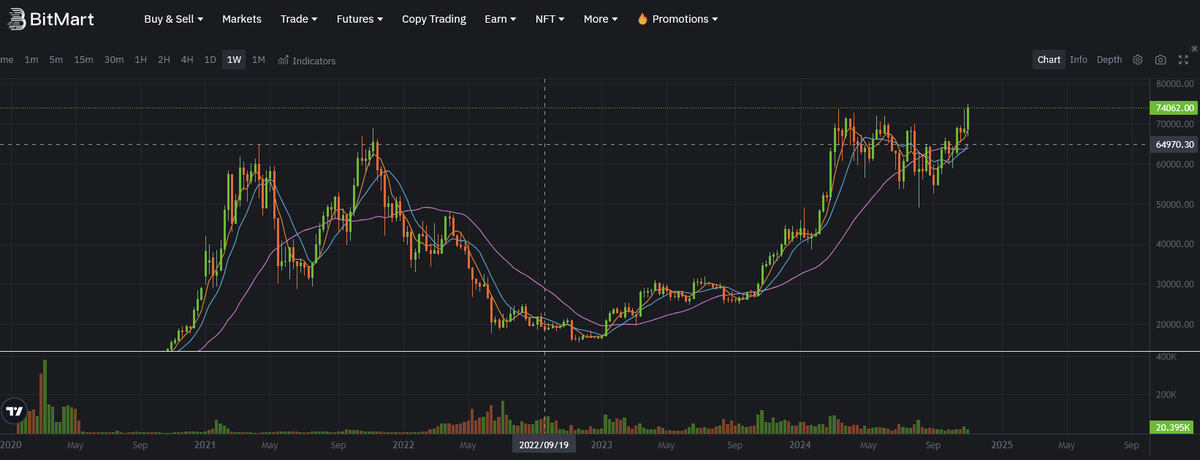Click the 200K volume axis label
The width and height of the screenshot is (1200, 460).
click(1166, 395)
